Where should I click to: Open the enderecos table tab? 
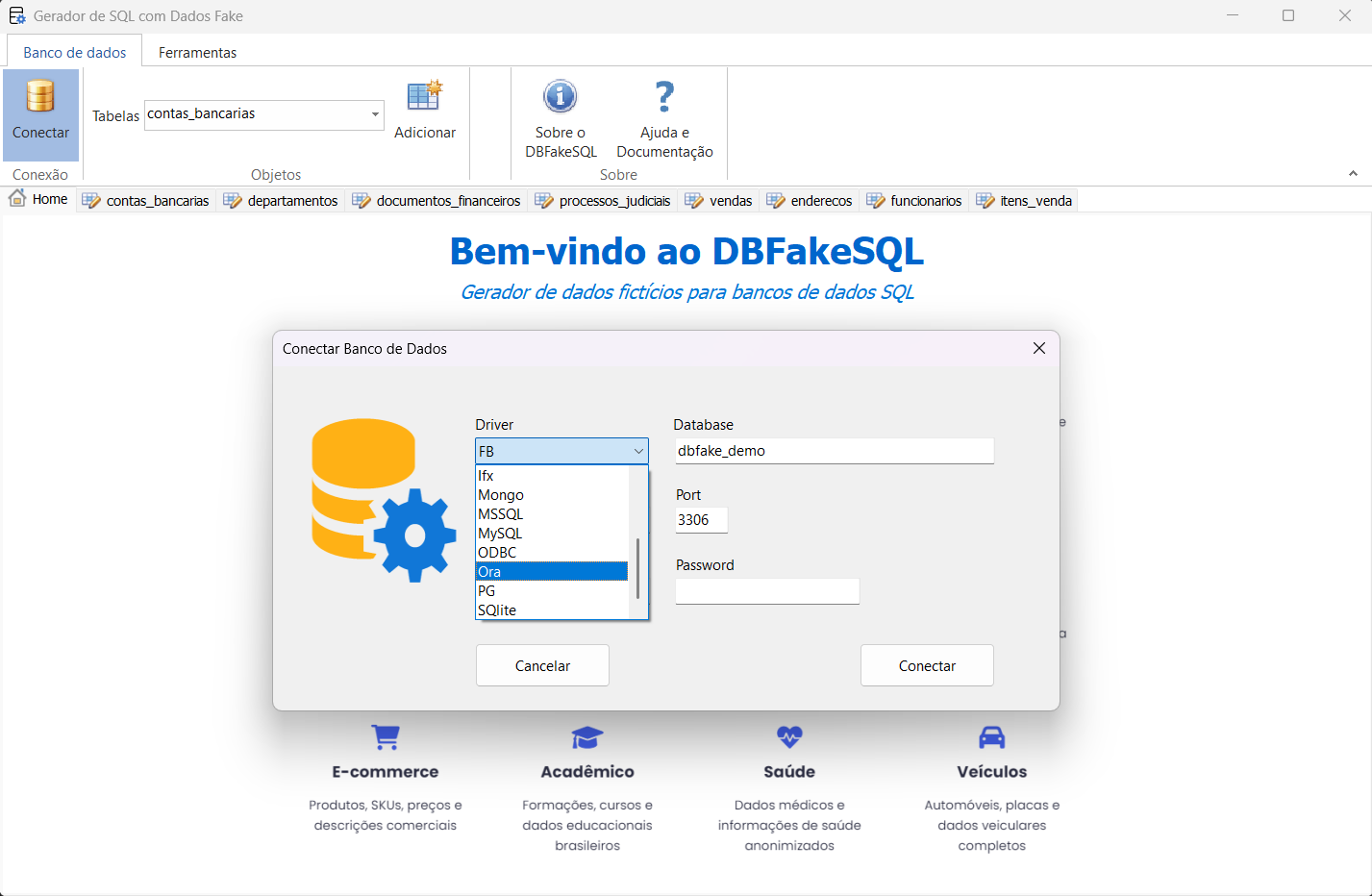pos(810,200)
